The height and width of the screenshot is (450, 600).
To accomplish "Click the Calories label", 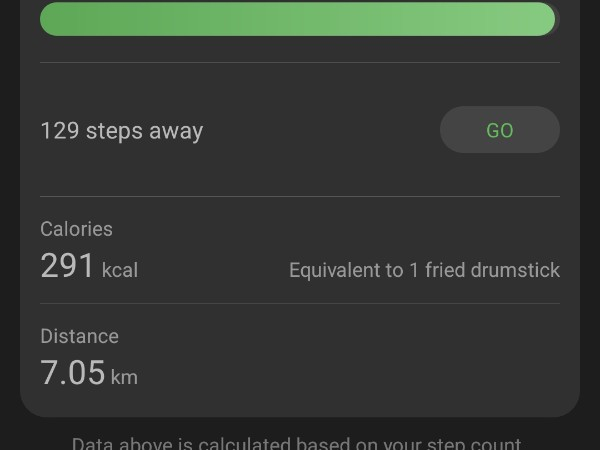I will tap(76, 229).
